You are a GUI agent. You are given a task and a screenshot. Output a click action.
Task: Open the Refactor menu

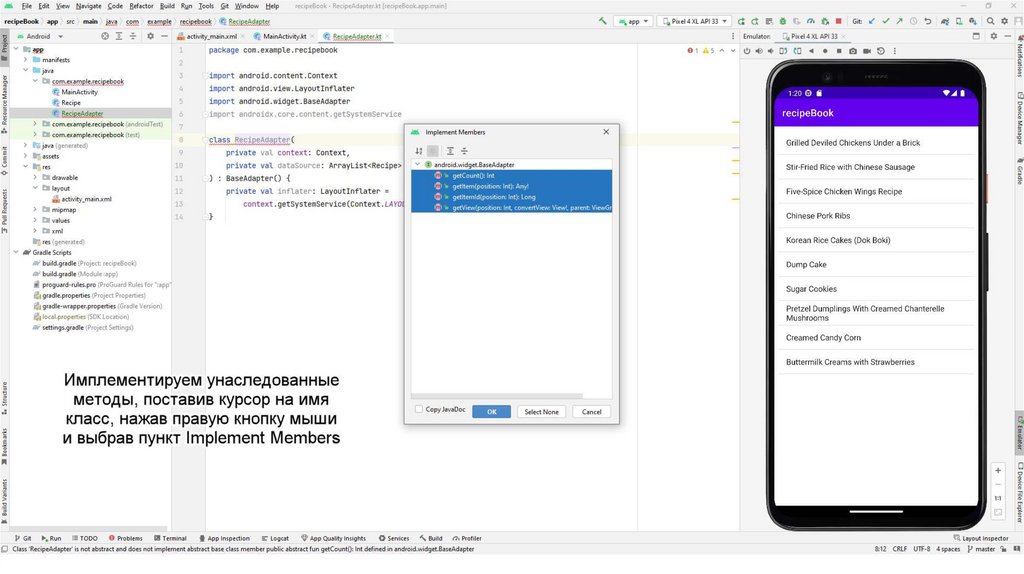click(141, 6)
